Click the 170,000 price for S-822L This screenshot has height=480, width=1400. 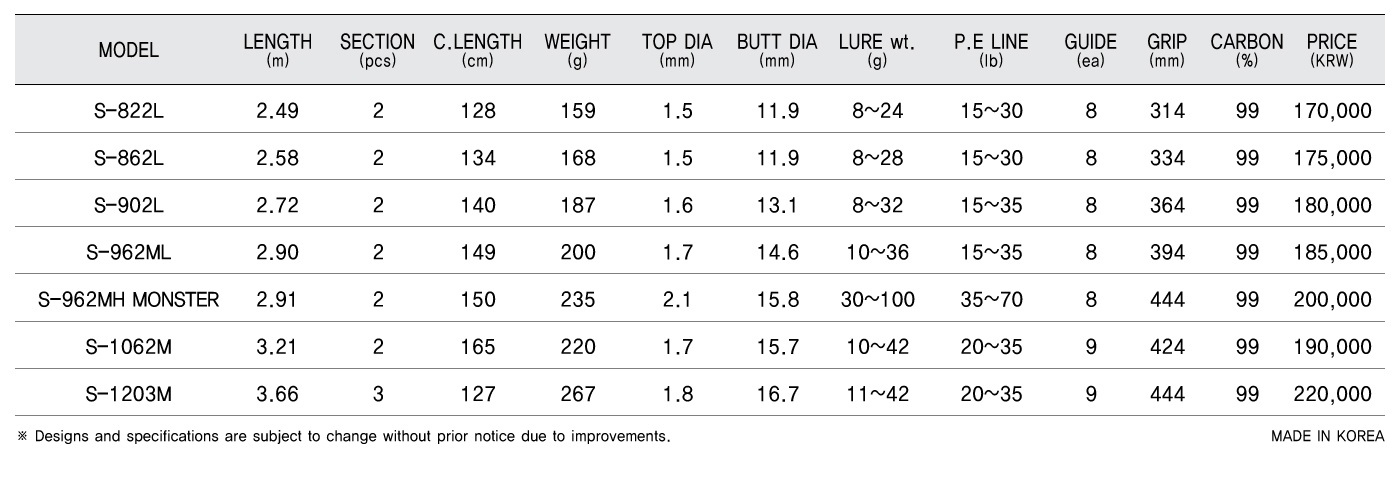click(x=1331, y=111)
